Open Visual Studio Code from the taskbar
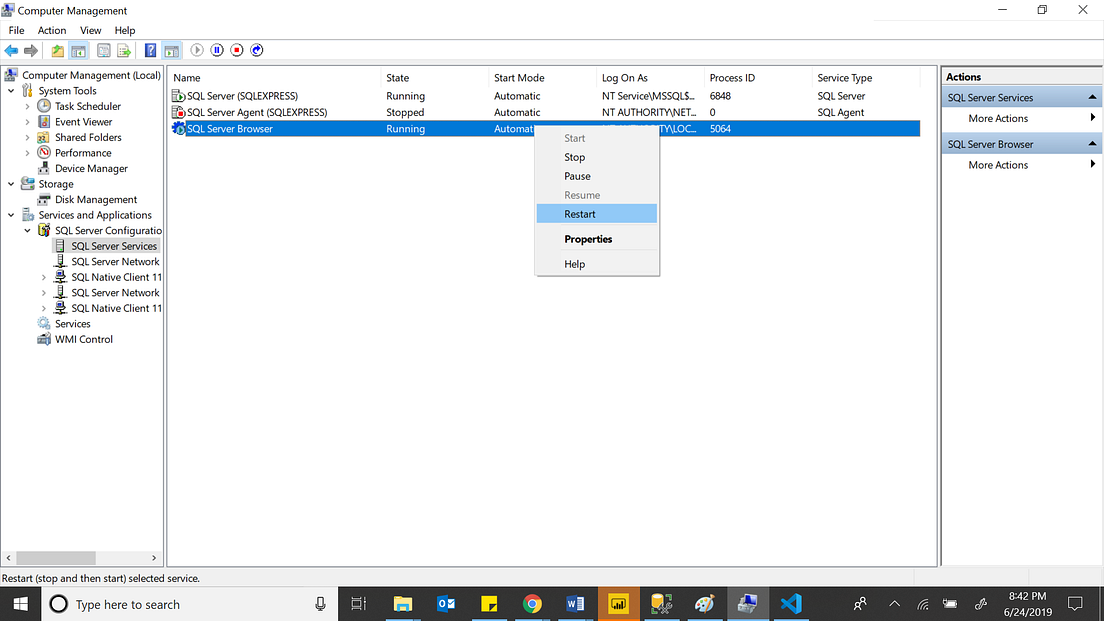1104x621 pixels. [791, 604]
